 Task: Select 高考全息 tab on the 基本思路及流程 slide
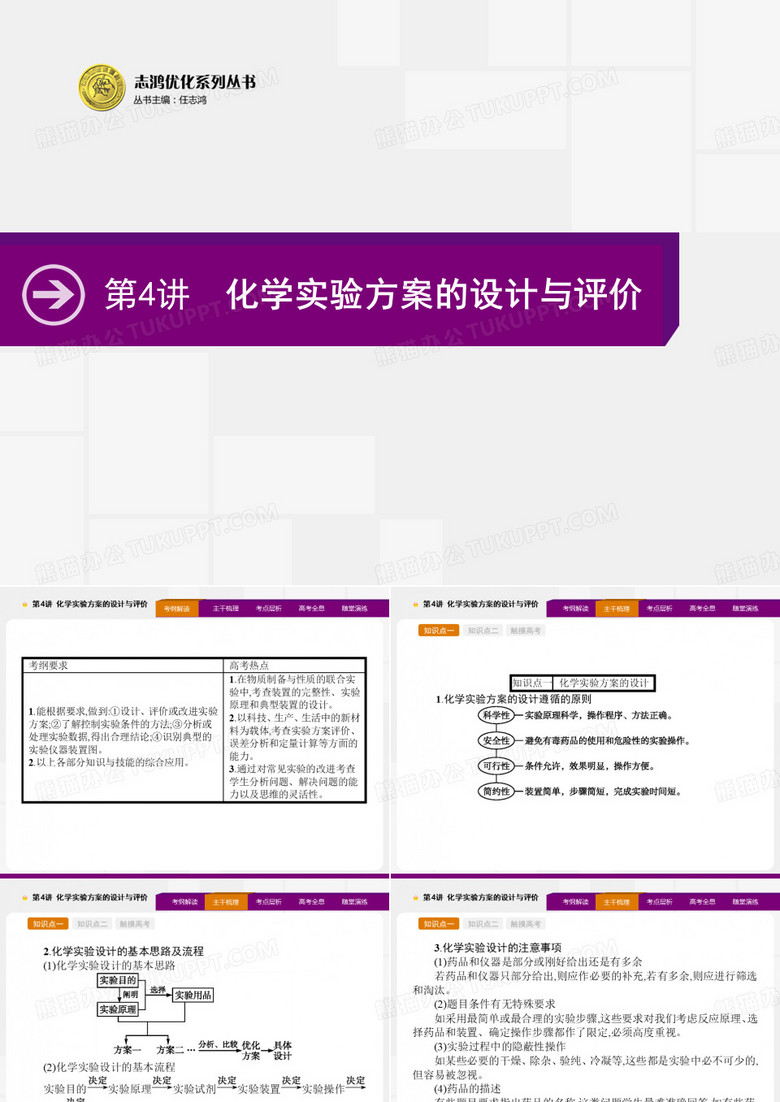coord(311,902)
